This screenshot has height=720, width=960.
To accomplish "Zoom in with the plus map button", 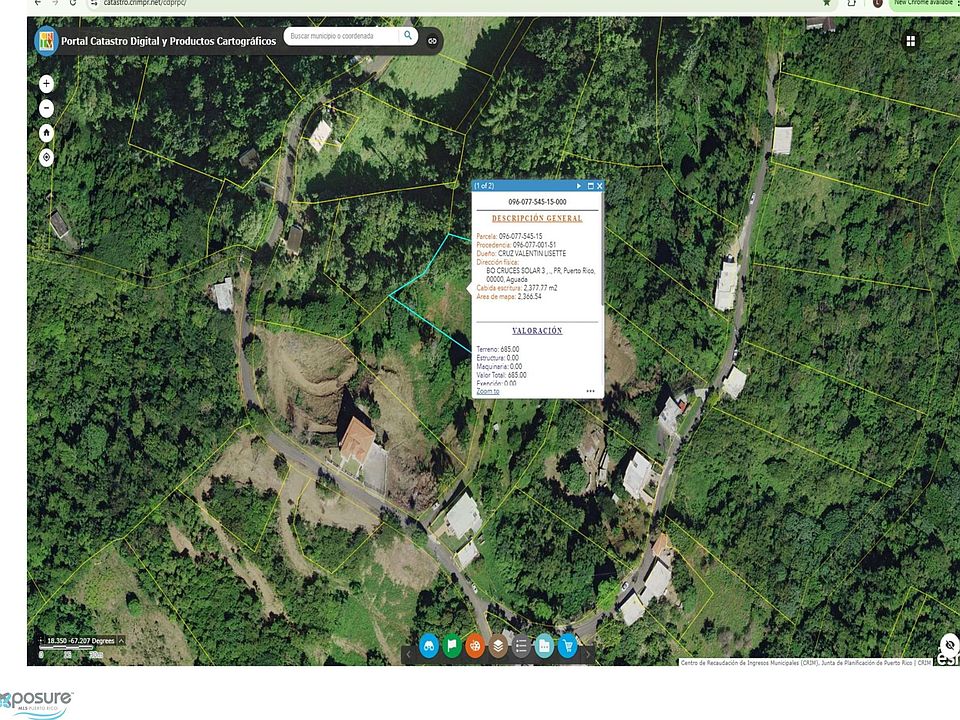I will pos(46,84).
